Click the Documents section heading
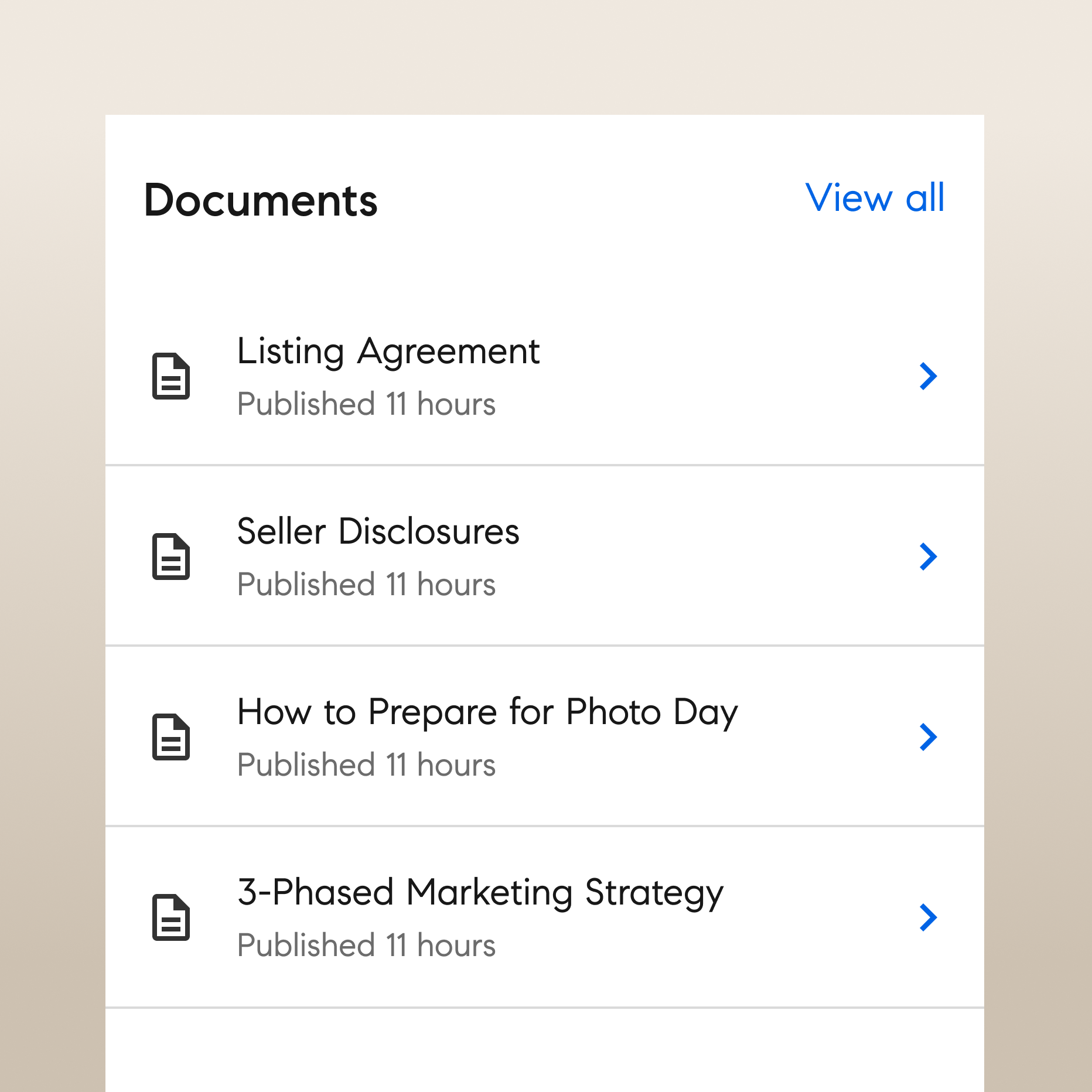This screenshot has width=1092, height=1092. coord(261,200)
